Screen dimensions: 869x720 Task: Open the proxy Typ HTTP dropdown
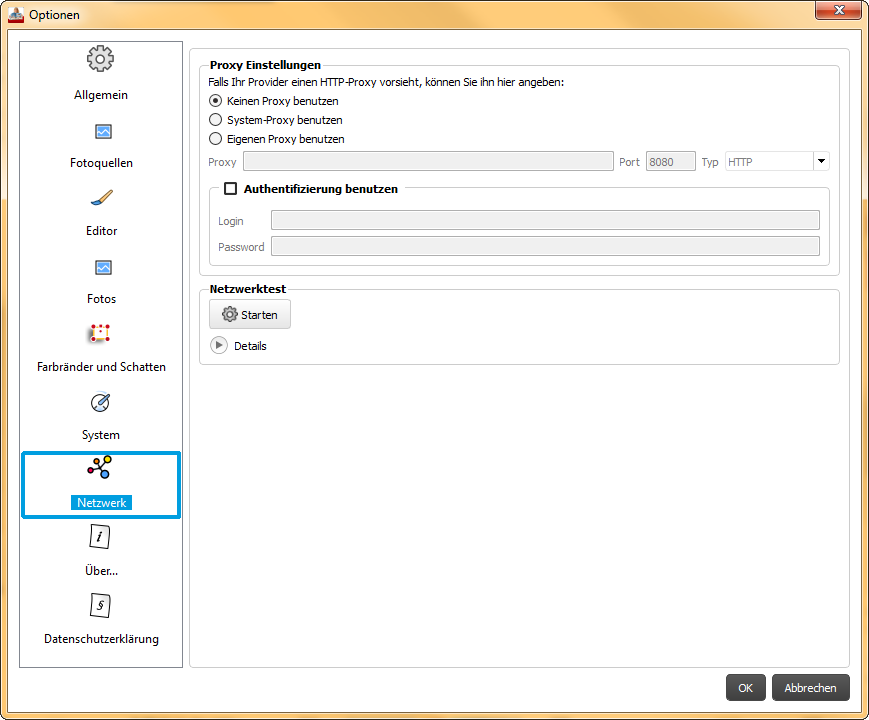coord(821,161)
